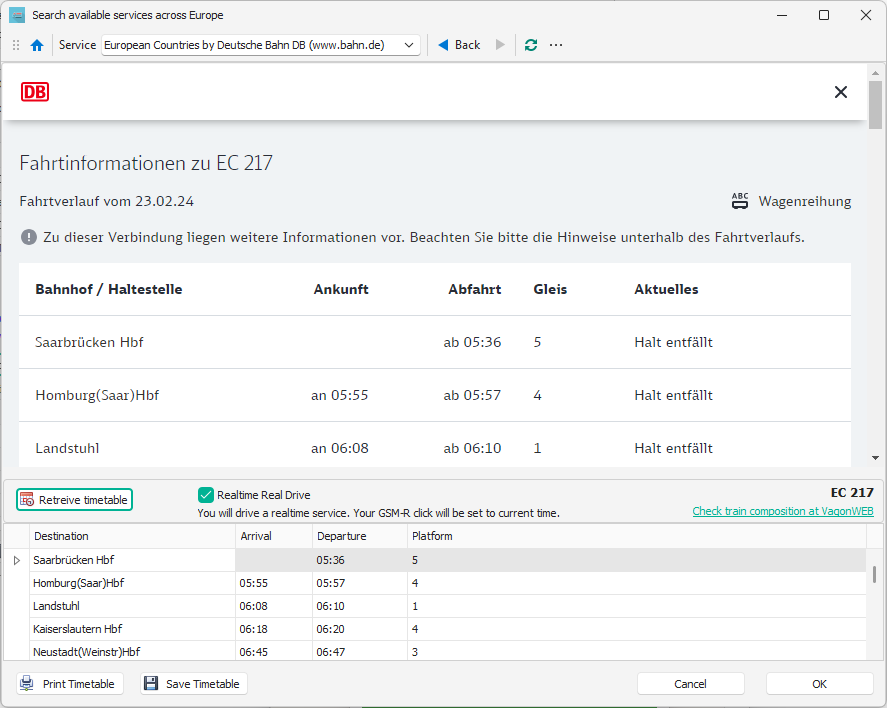This screenshot has height=708, width=887.
Task: Click Saarbrücken Hbf in DB page table
Action: tap(89, 342)
